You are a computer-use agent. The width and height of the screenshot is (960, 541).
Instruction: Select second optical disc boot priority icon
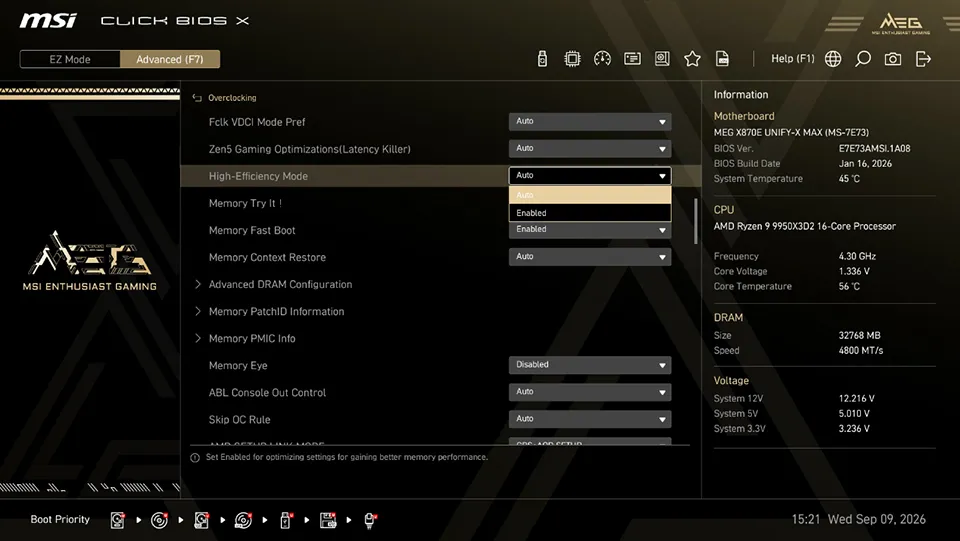point(244,520)
